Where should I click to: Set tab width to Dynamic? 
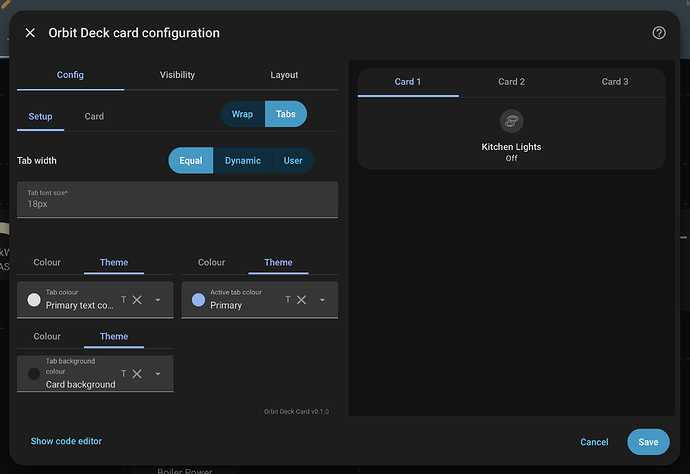243,161
